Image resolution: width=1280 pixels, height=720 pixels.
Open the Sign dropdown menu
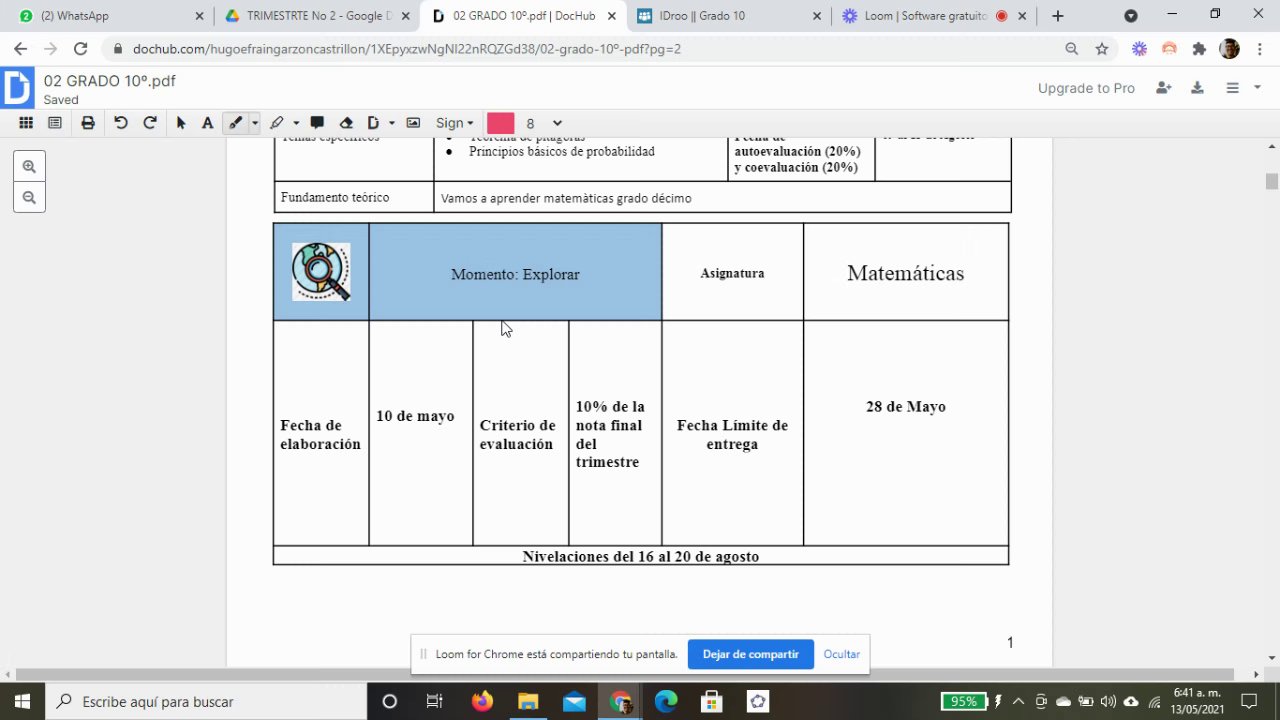pos(454,123)
